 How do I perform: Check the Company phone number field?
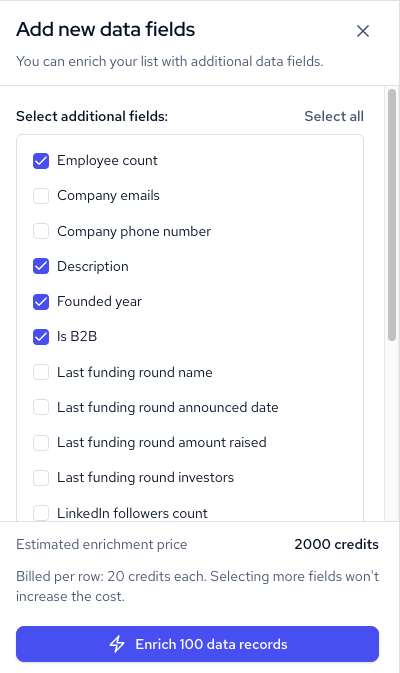[x=41, y=231]
